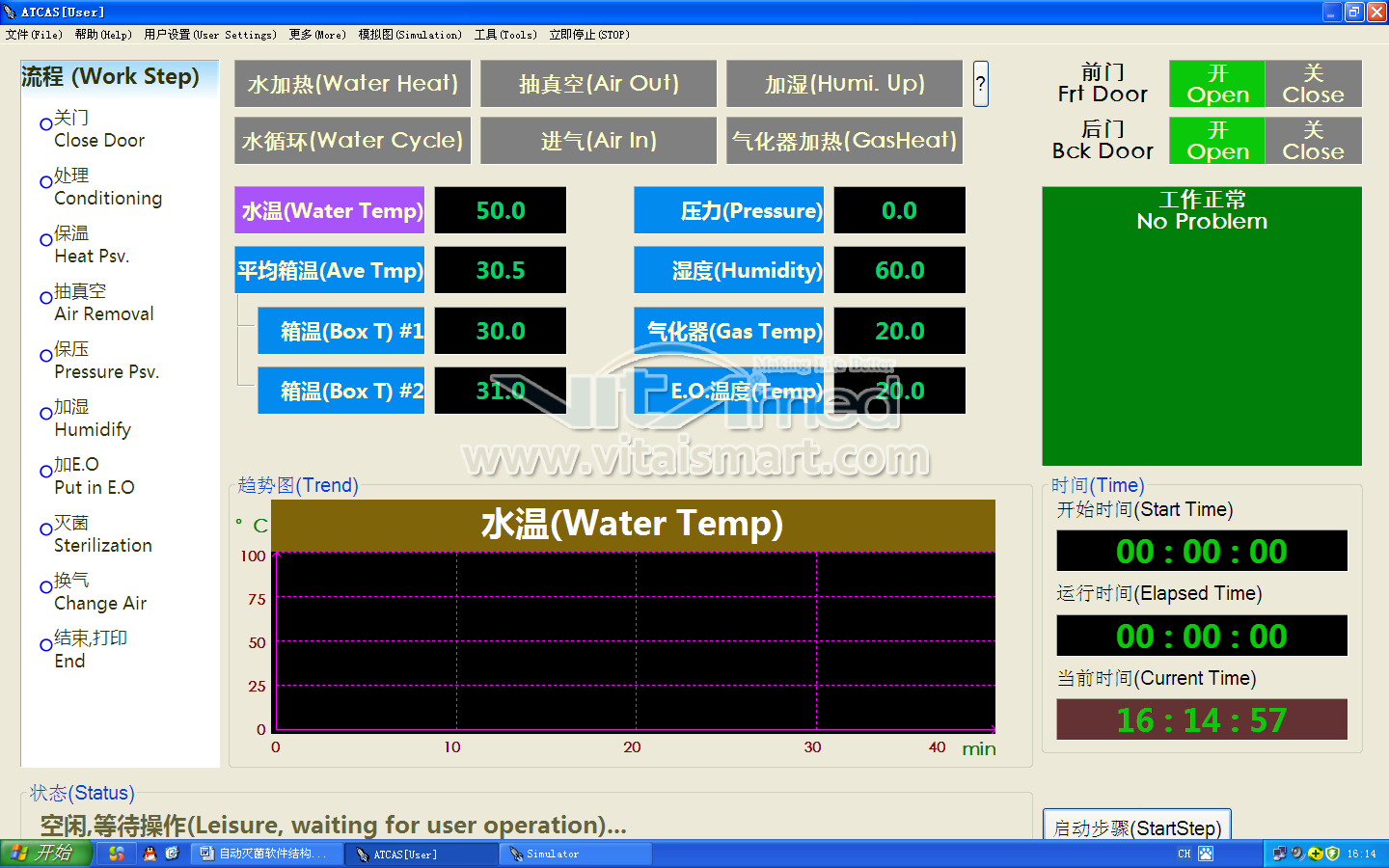Select the Sterilization step radio button
Image resolution: width=1389 pixels, height=868 pixels.
(x=45, y=529)
